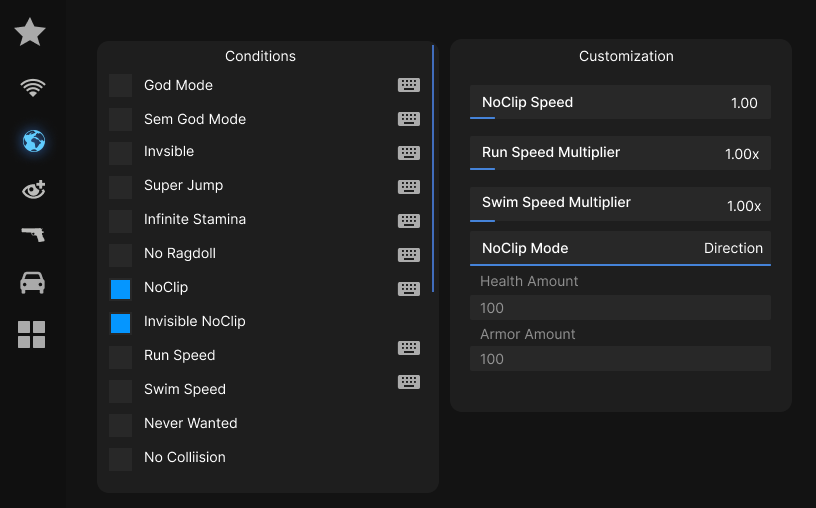Open the pistol weapons section in sidebar
The image size is (816, 508).
point(33,235)
